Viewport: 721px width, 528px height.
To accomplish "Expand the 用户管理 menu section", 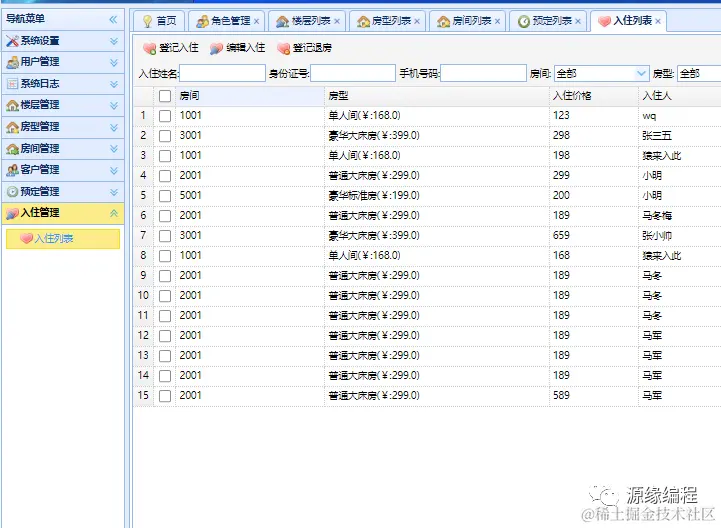I will tap(114, 63).
